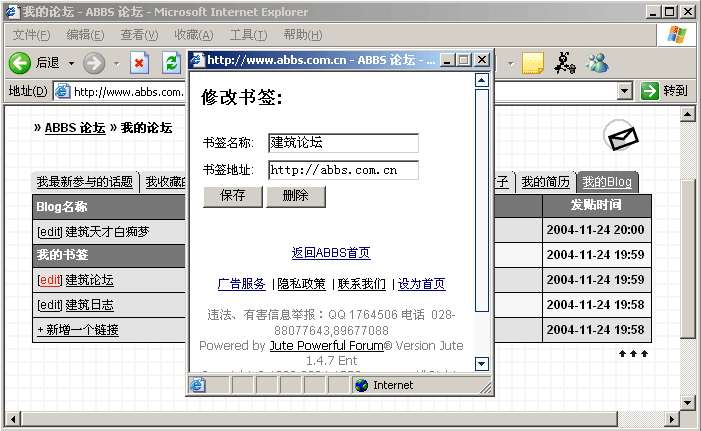Stop loading with the red X icon
701x431 pixels.
point(139,63)
